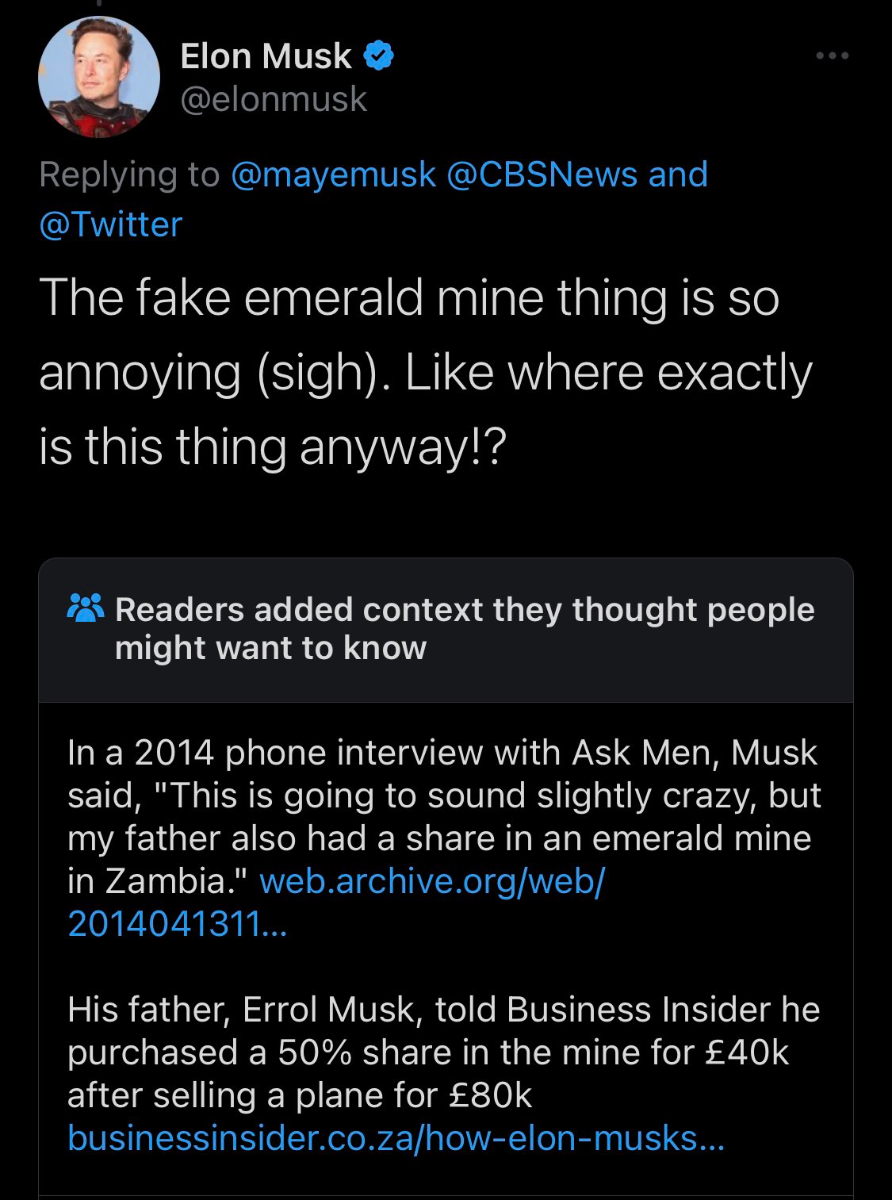Open the @elonmusk handle

[x=273, y=99]
